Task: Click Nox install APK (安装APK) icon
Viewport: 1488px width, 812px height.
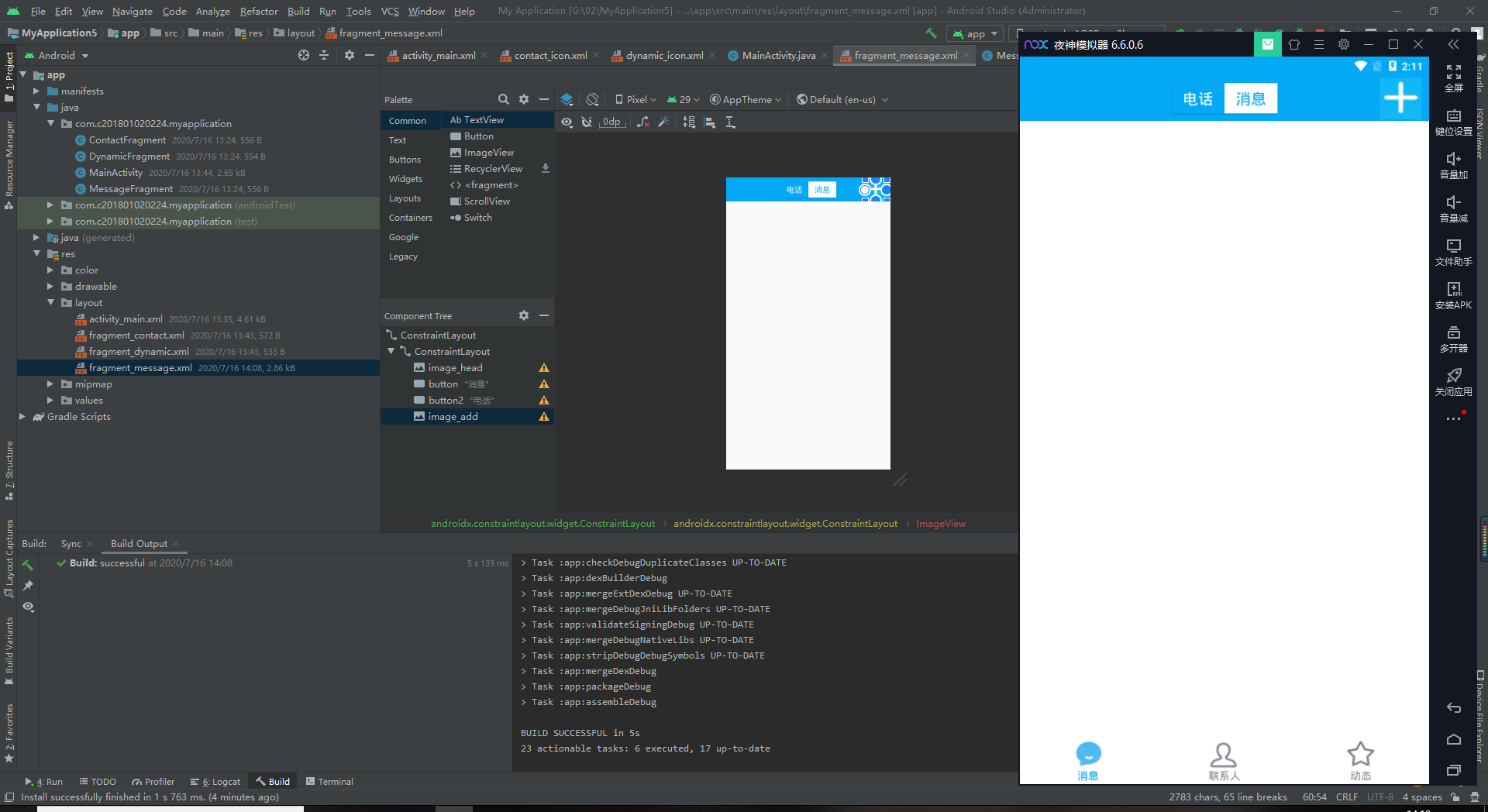Action: tap(1454, 295)
